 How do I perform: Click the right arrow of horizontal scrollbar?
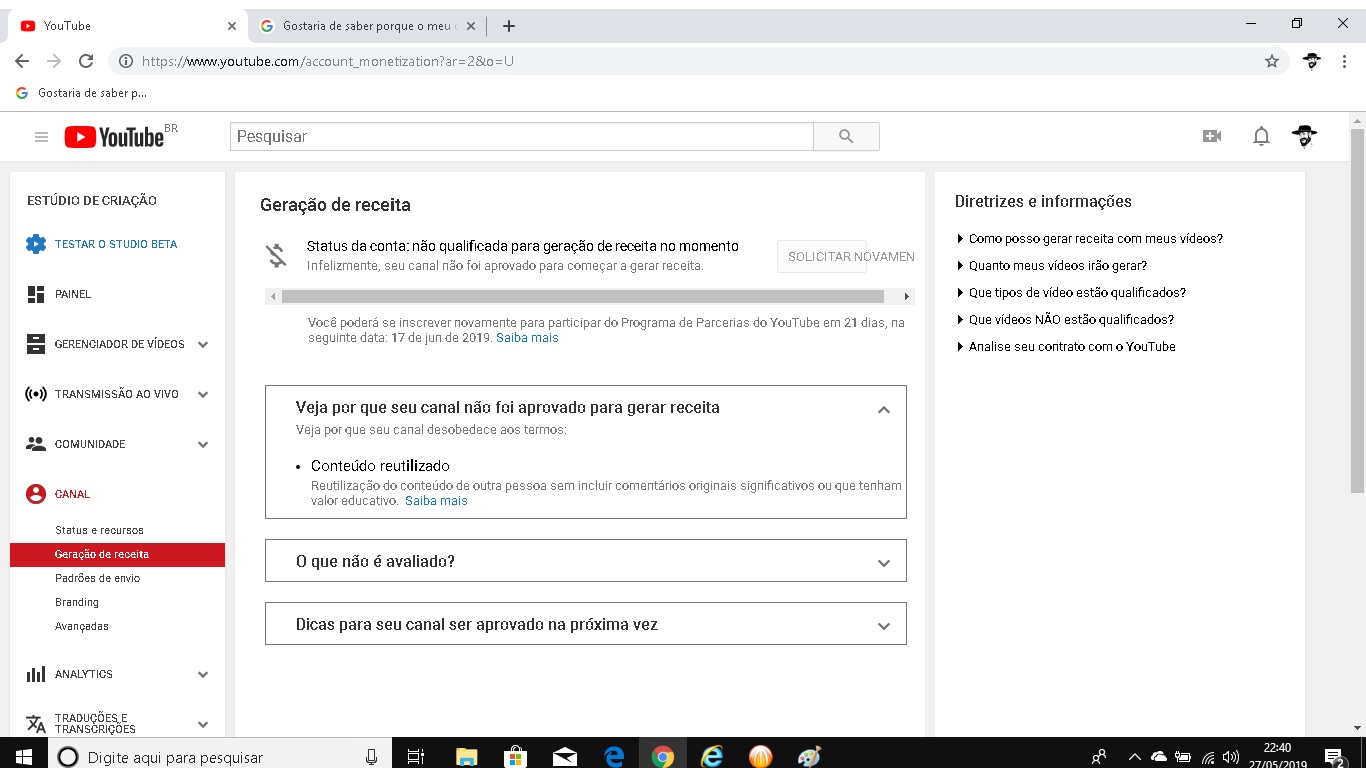click(x=907, y=296)
